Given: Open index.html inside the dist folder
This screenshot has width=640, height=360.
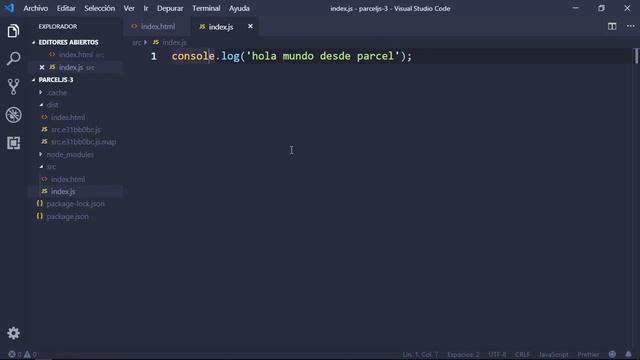Looking at the screenshot, I should (68, 118).
